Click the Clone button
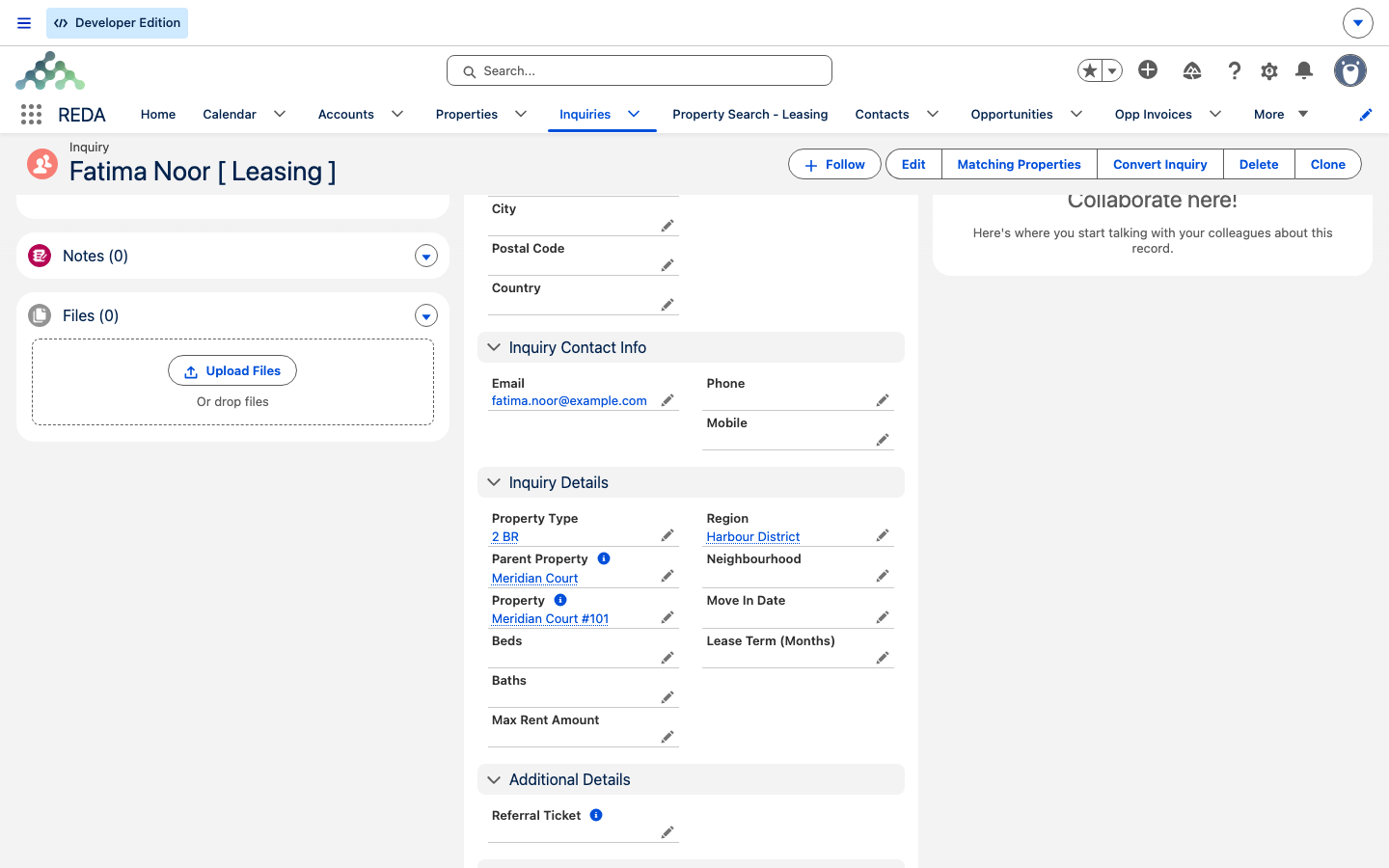 click(x=1327, y=164)
